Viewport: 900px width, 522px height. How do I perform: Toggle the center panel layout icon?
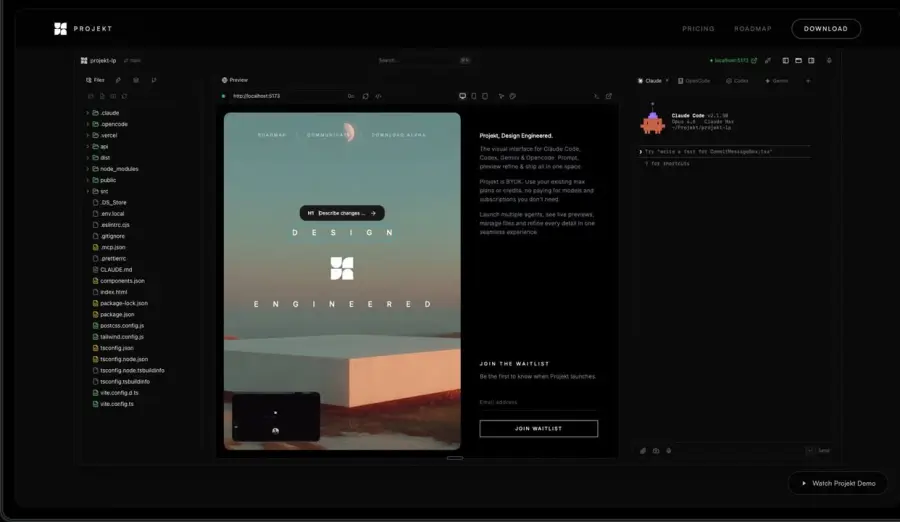(798, 60)
